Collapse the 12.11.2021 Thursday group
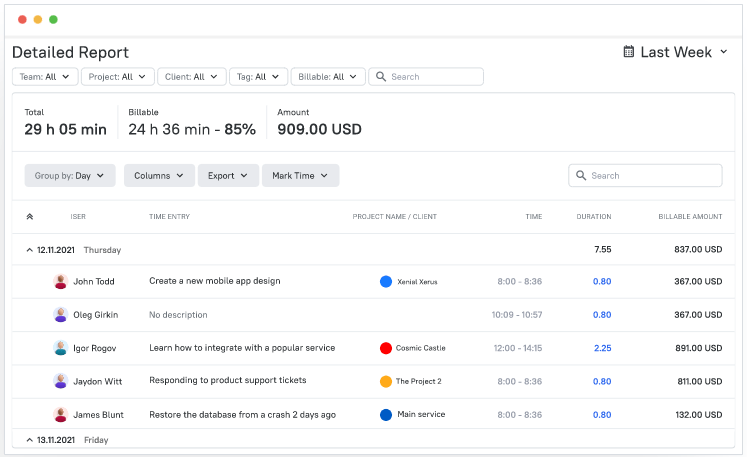 click(28, 250)
